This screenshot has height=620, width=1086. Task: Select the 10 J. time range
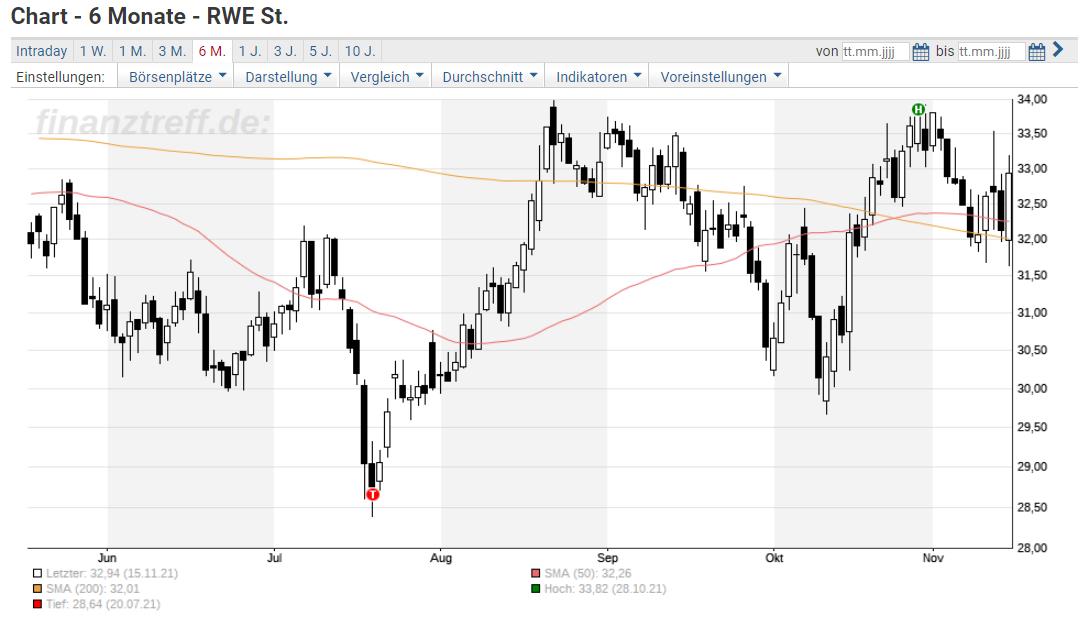click(359, 51)
